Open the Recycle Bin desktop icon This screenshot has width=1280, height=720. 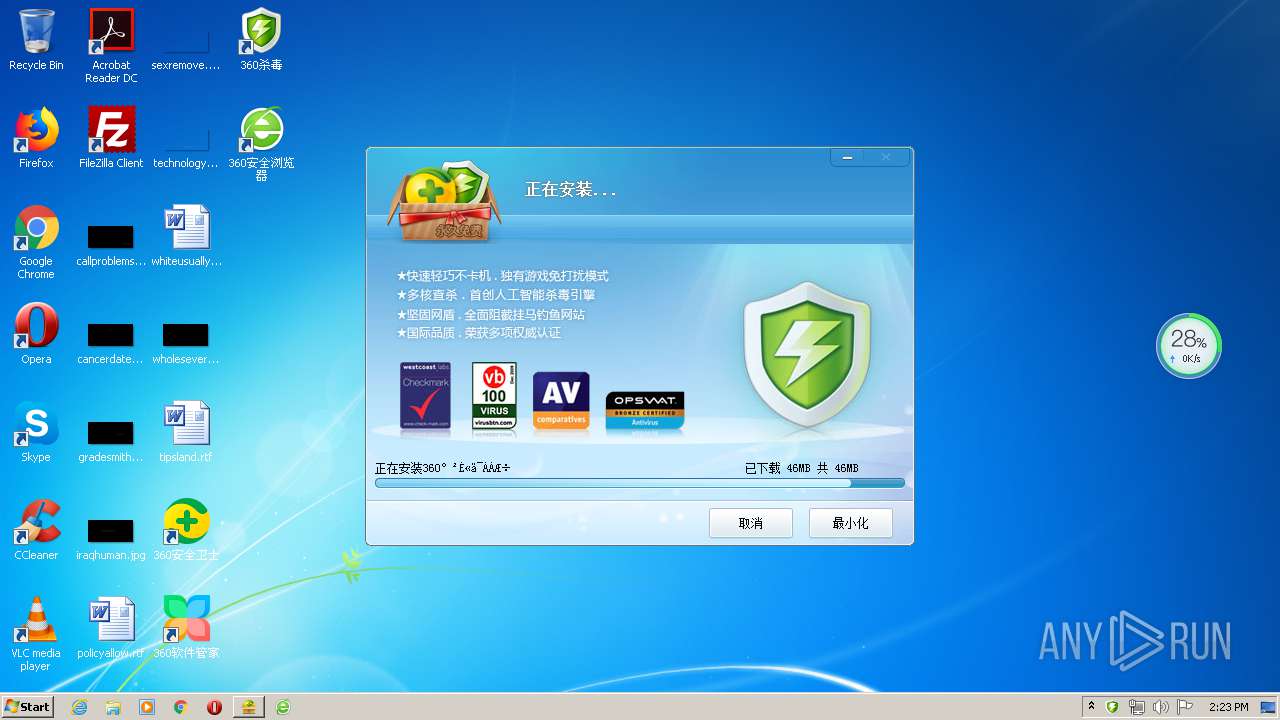click(36, 40)
